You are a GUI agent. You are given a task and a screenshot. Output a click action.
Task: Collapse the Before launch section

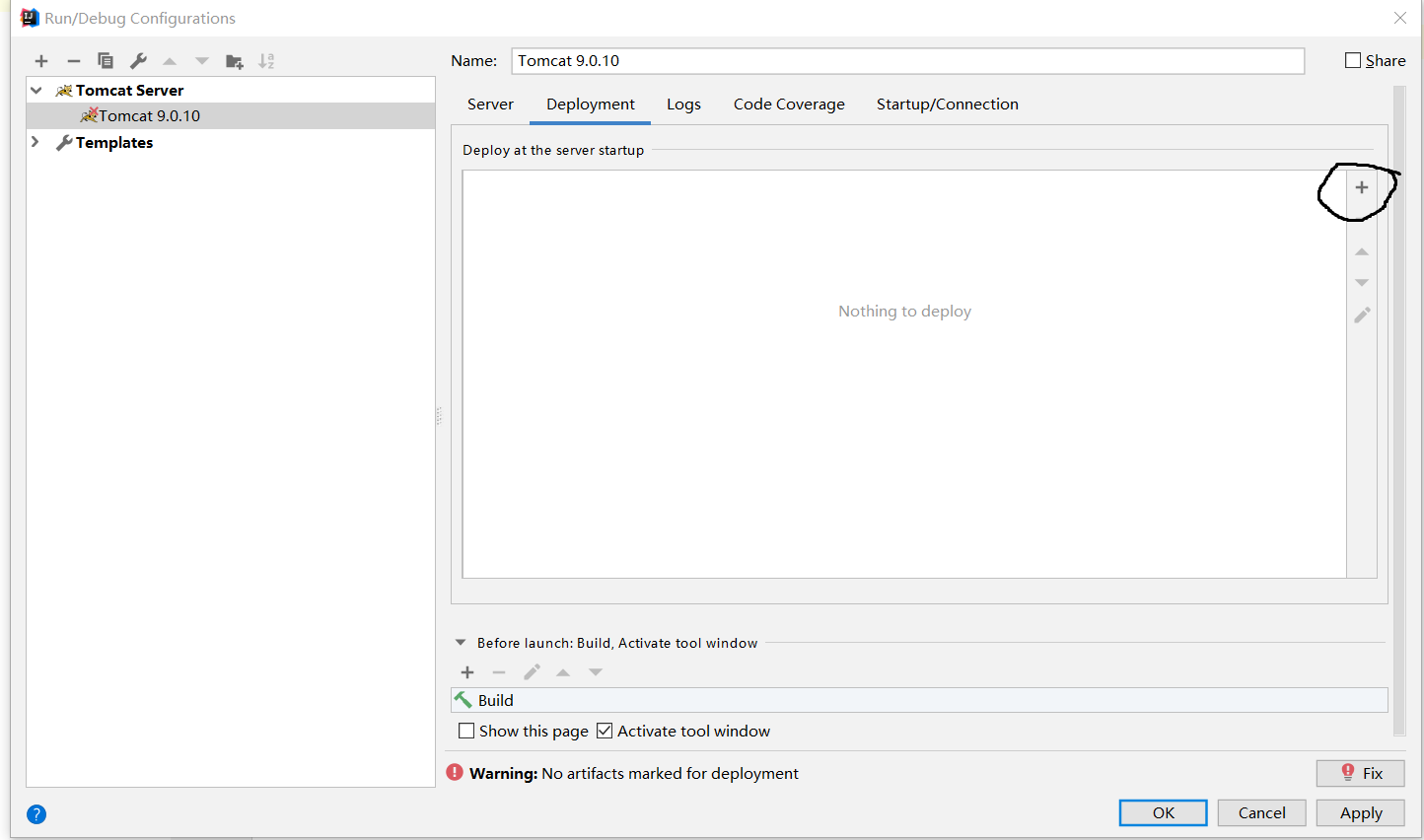[461, 643]
